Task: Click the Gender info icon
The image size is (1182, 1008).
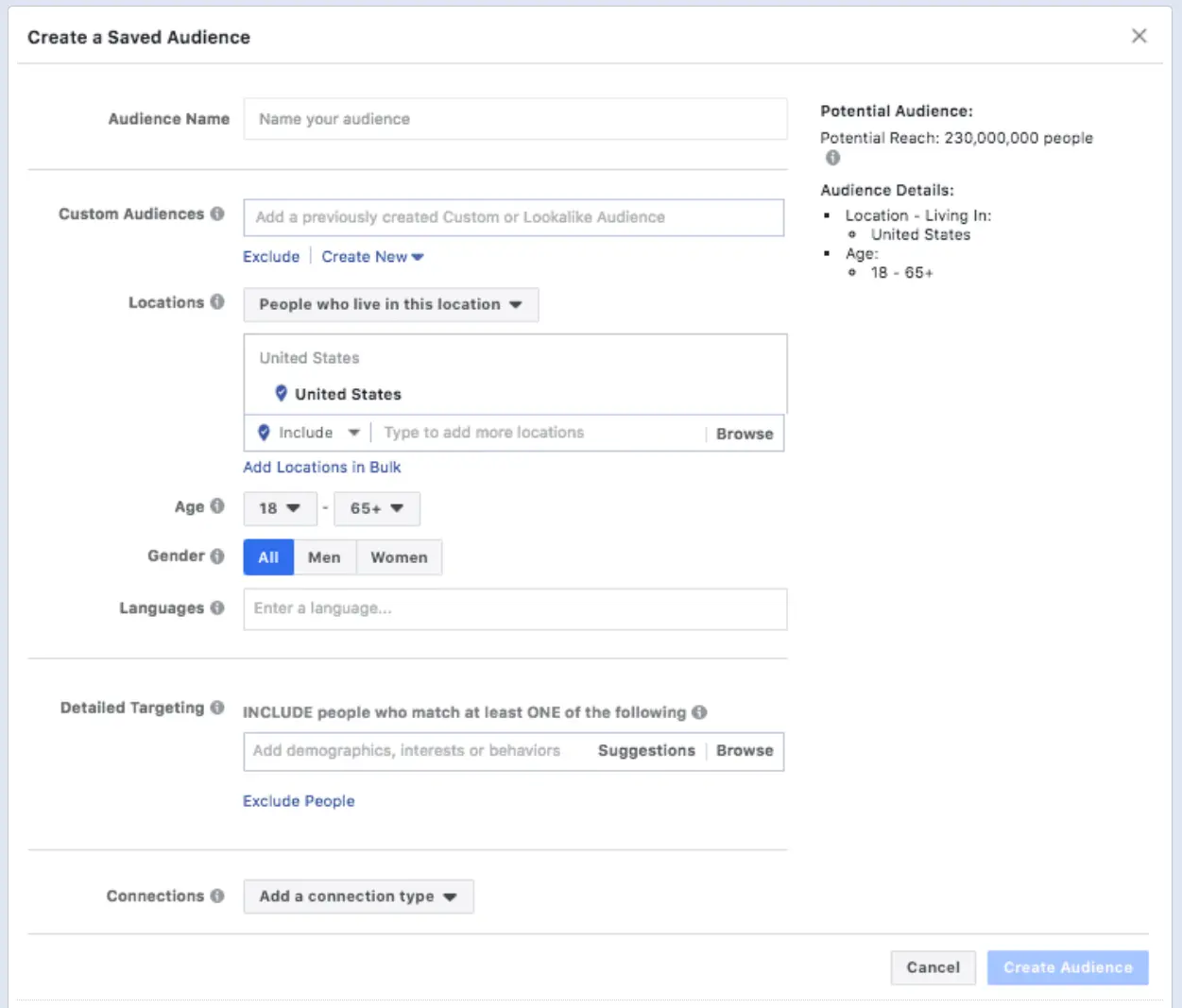Action: [x=217, y=555]
